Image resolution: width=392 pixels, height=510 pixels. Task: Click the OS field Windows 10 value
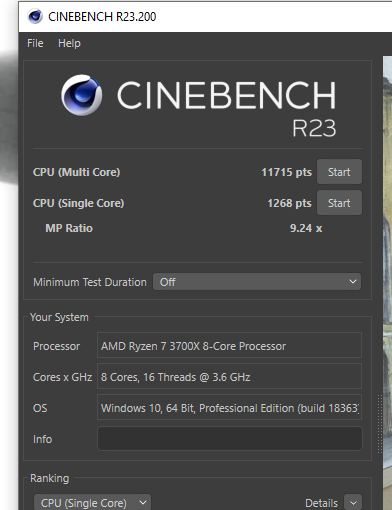(x=229, y=408)
